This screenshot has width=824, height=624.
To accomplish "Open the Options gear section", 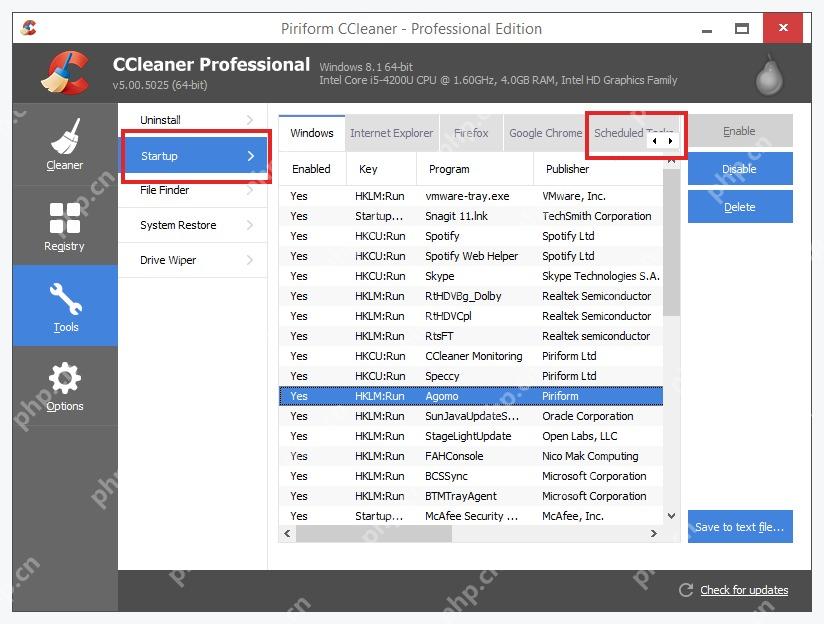I will 65,386.
